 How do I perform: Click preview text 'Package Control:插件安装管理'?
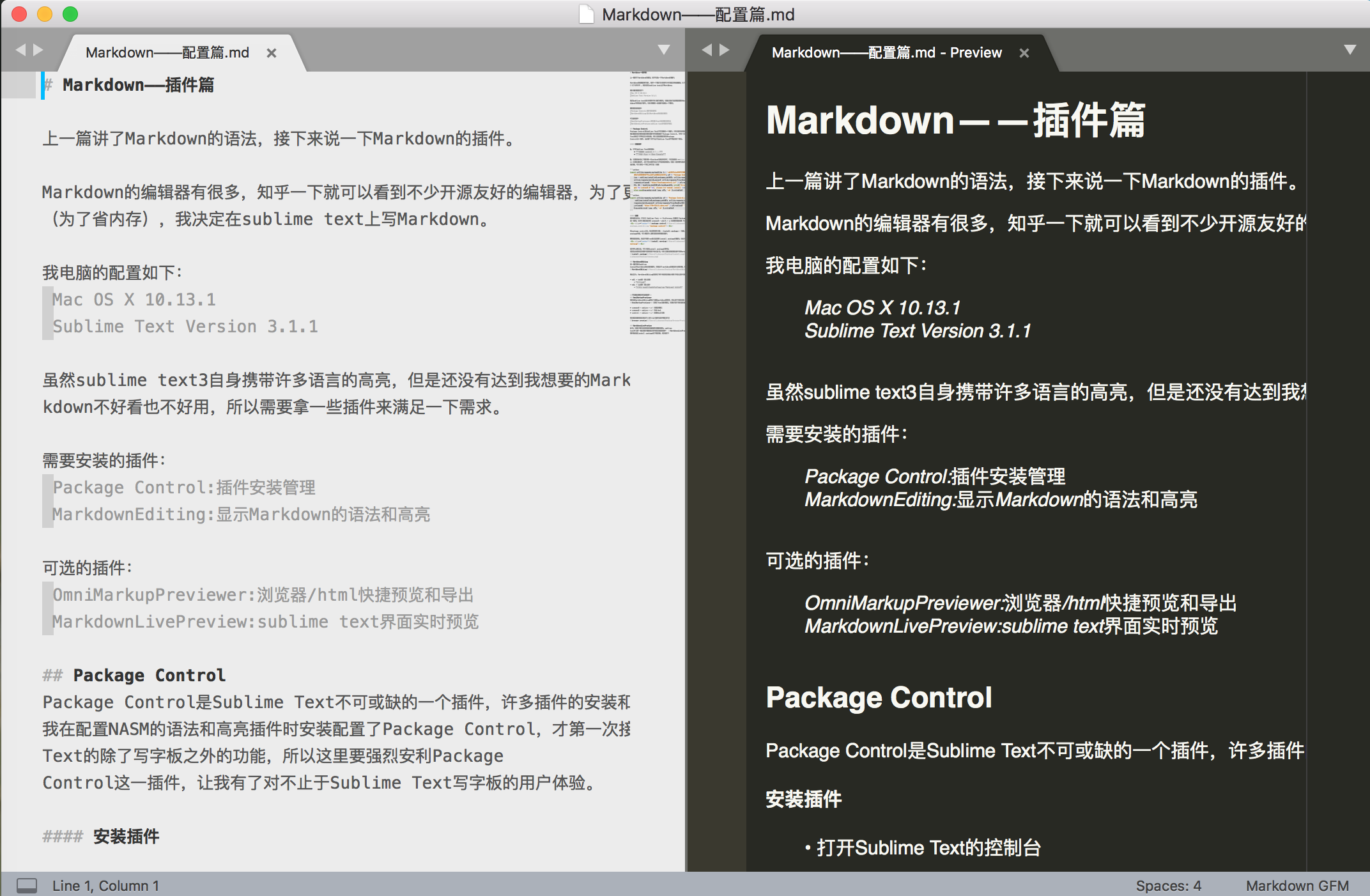935,476
